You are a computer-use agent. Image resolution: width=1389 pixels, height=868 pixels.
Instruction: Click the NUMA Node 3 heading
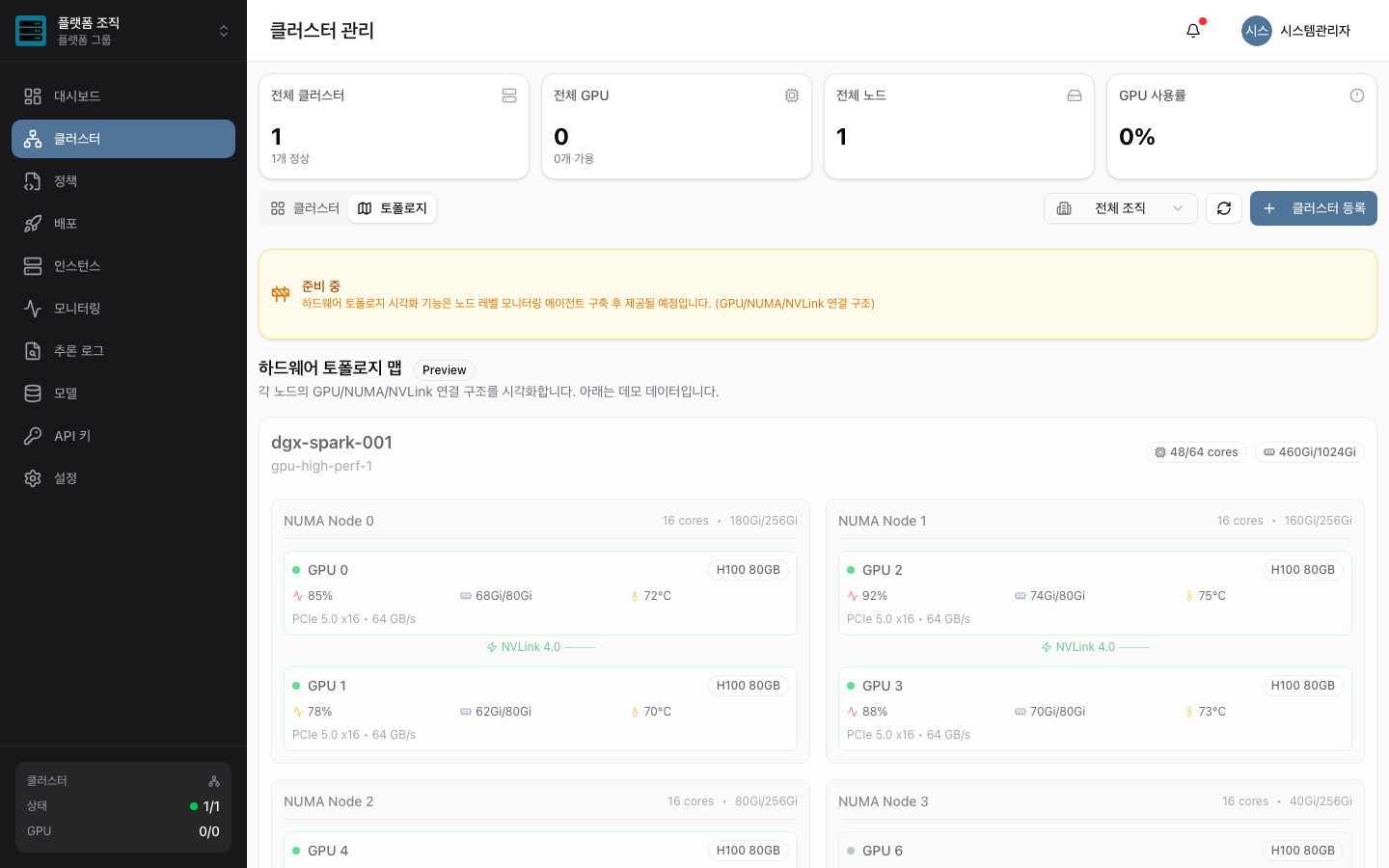tap(884, 801)
